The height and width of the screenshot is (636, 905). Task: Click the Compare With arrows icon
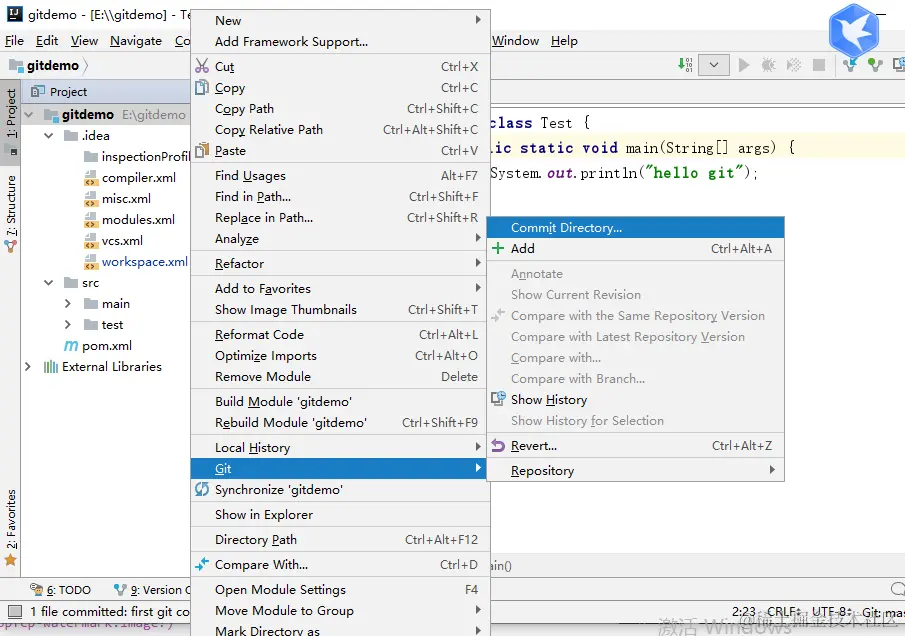[x=201, y=564]
